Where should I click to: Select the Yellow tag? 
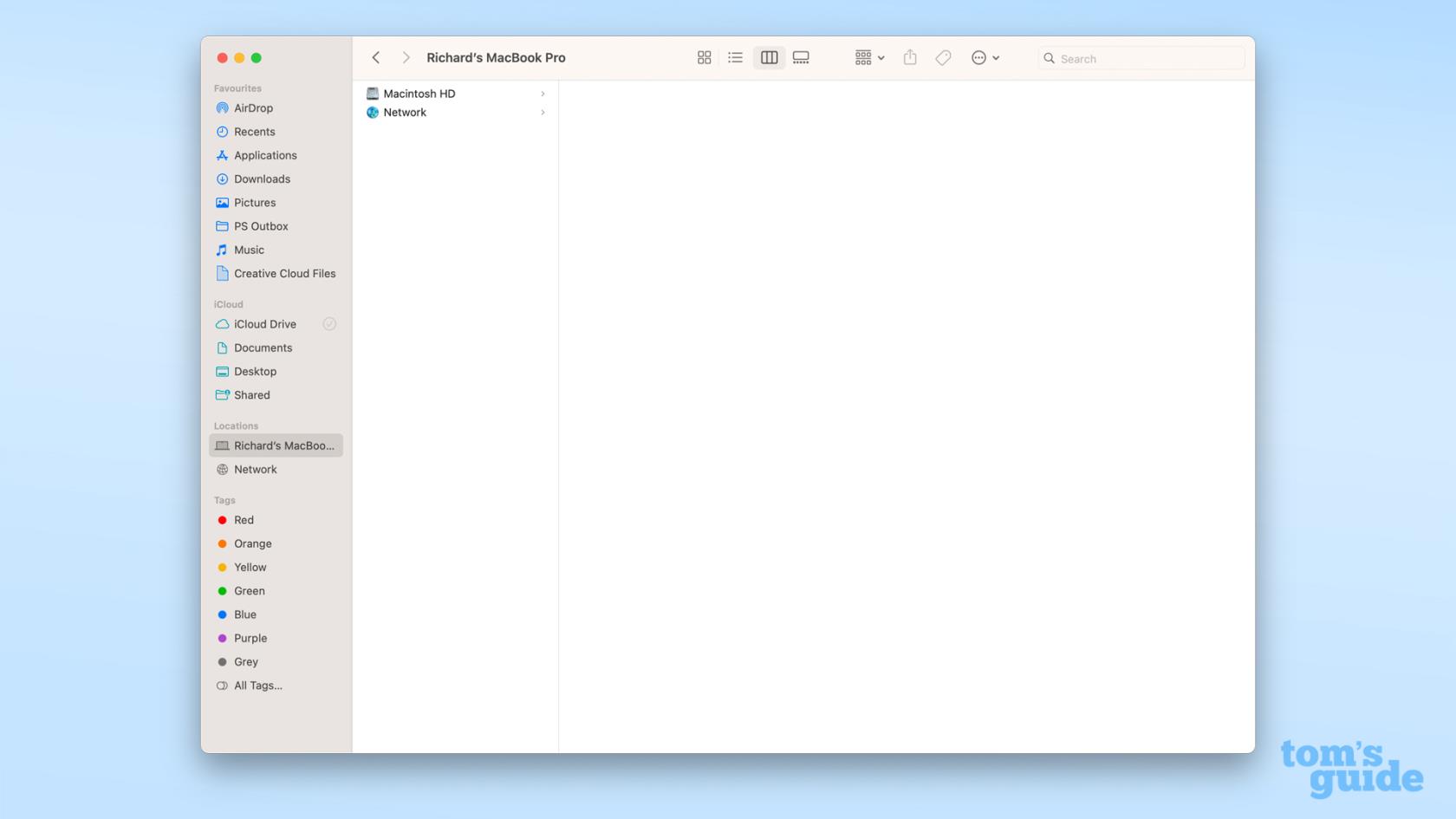(x=276, y=567)
